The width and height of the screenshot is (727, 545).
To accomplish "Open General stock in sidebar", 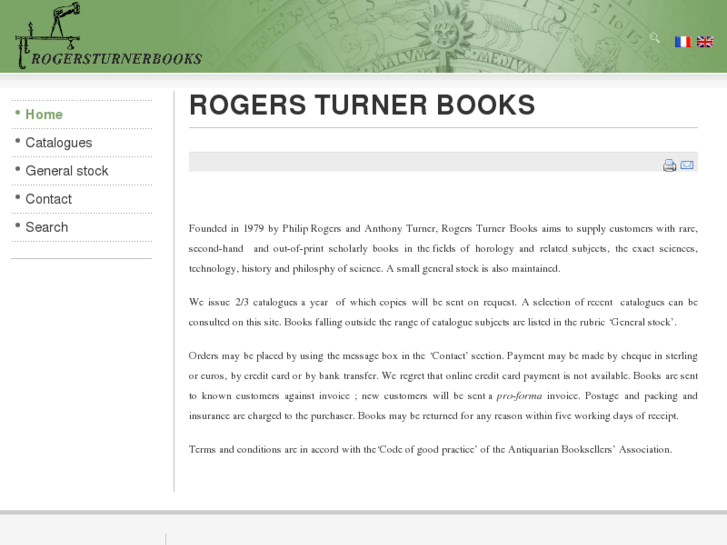I will (x=67, y=171).
